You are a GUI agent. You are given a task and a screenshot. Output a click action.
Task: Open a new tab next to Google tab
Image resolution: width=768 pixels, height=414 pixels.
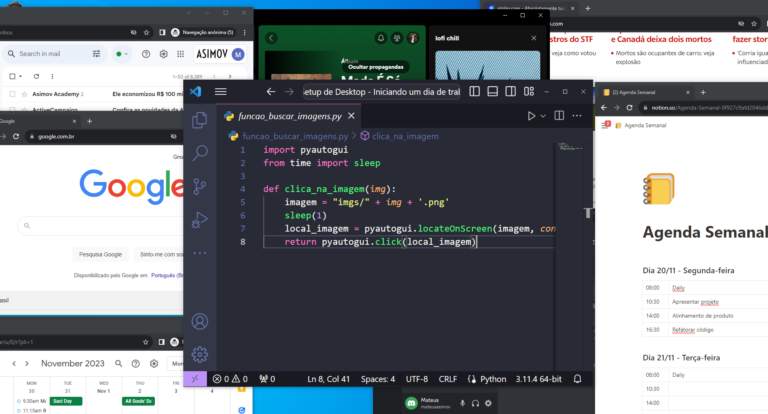click(89, 121)
